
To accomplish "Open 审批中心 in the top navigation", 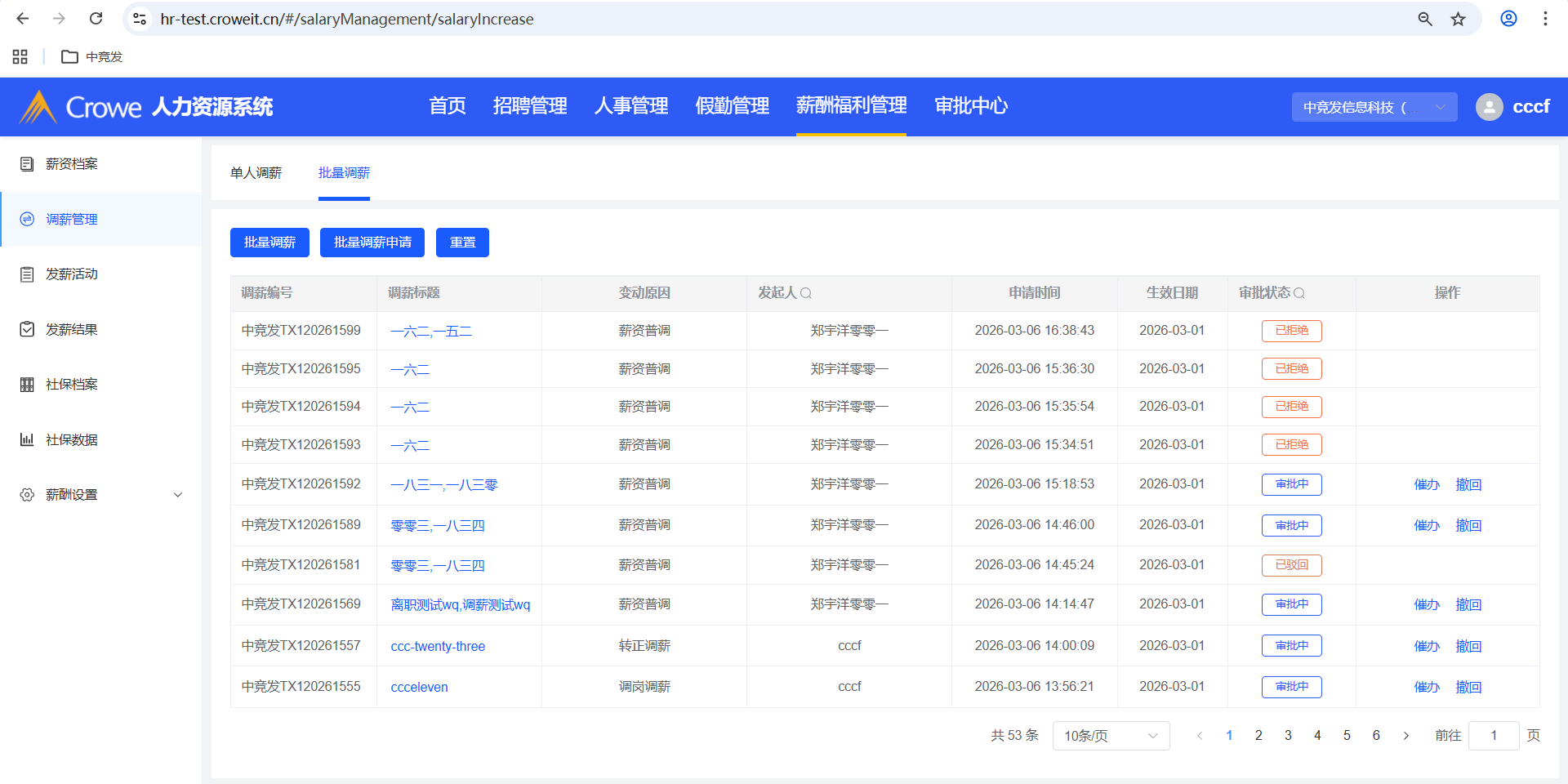I will (x=970, y=106).
